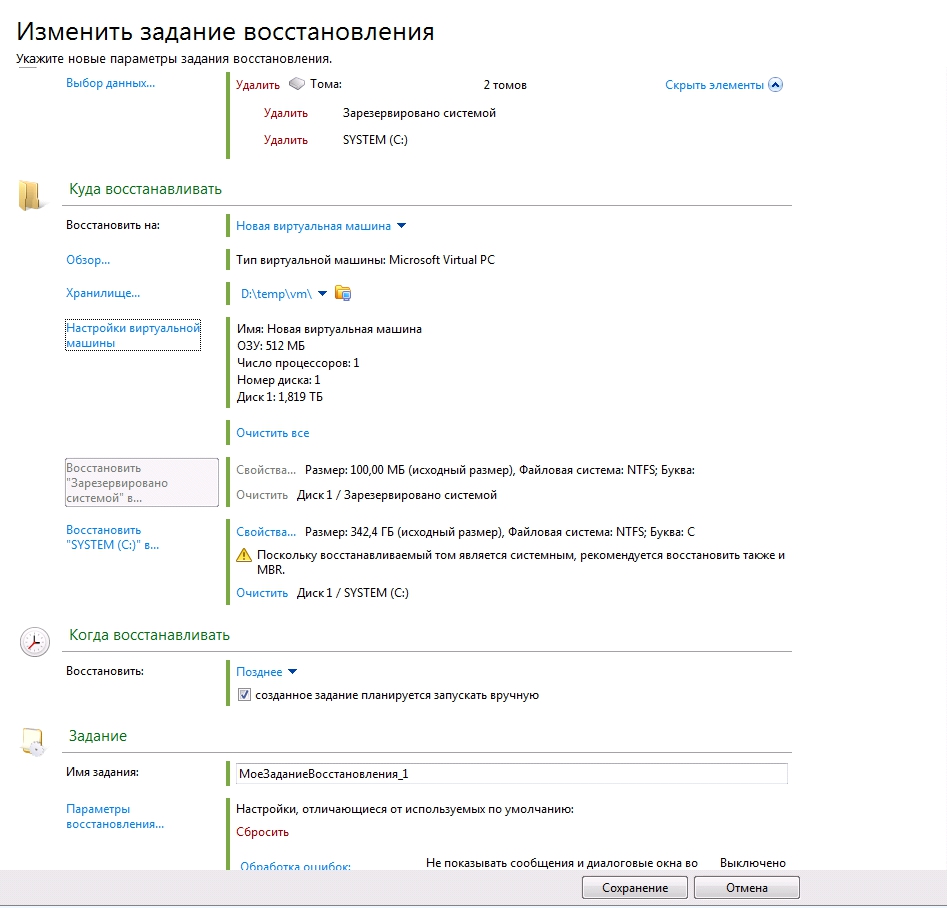Click Восстановить "Зарезервировано системой" в button
The width and height of the screenshot is (947, 908).
tap(142, 483)
